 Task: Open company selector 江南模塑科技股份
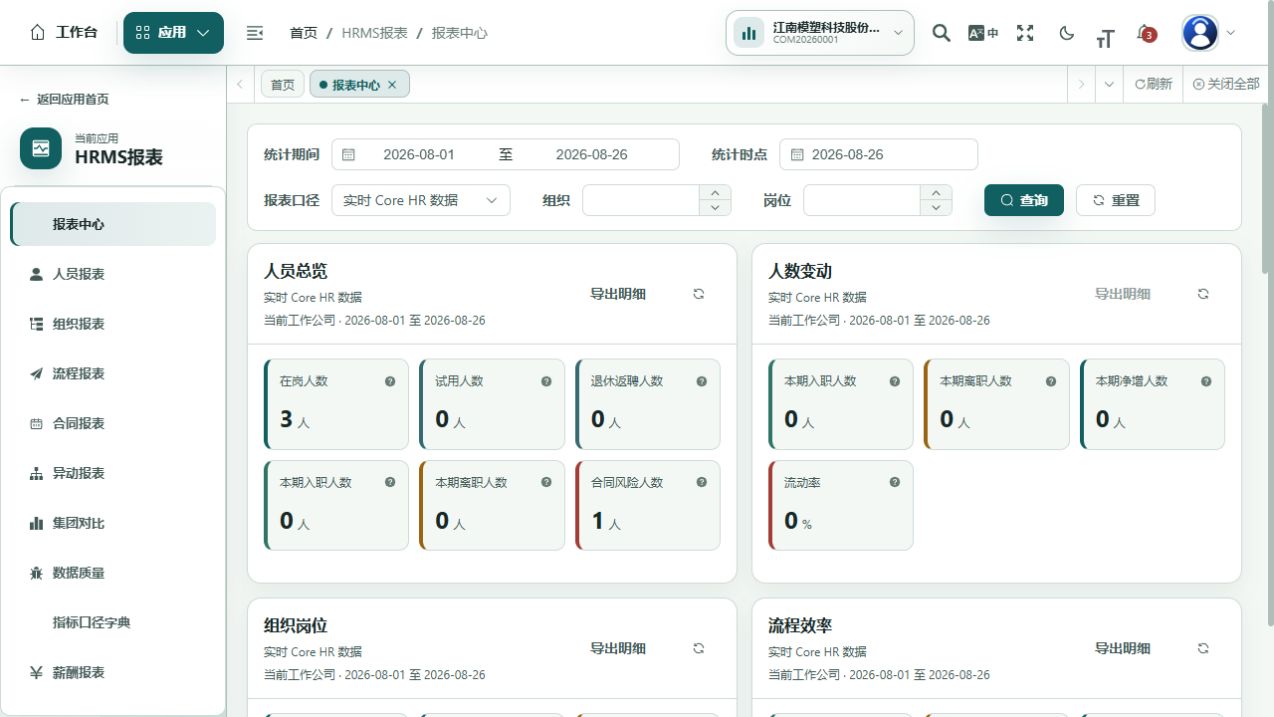820,33
